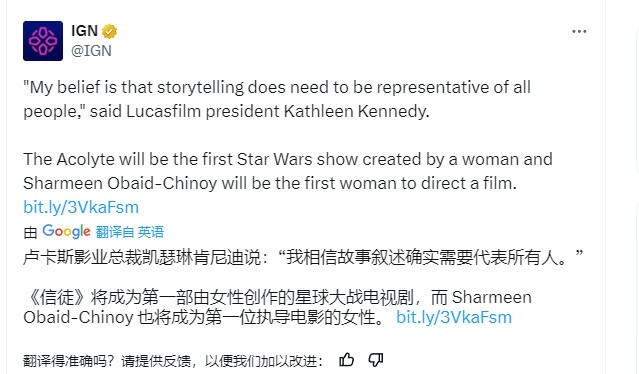Click the 翻译自 英语 link
This screenshot has width=639, height=374.
(130, 232)
